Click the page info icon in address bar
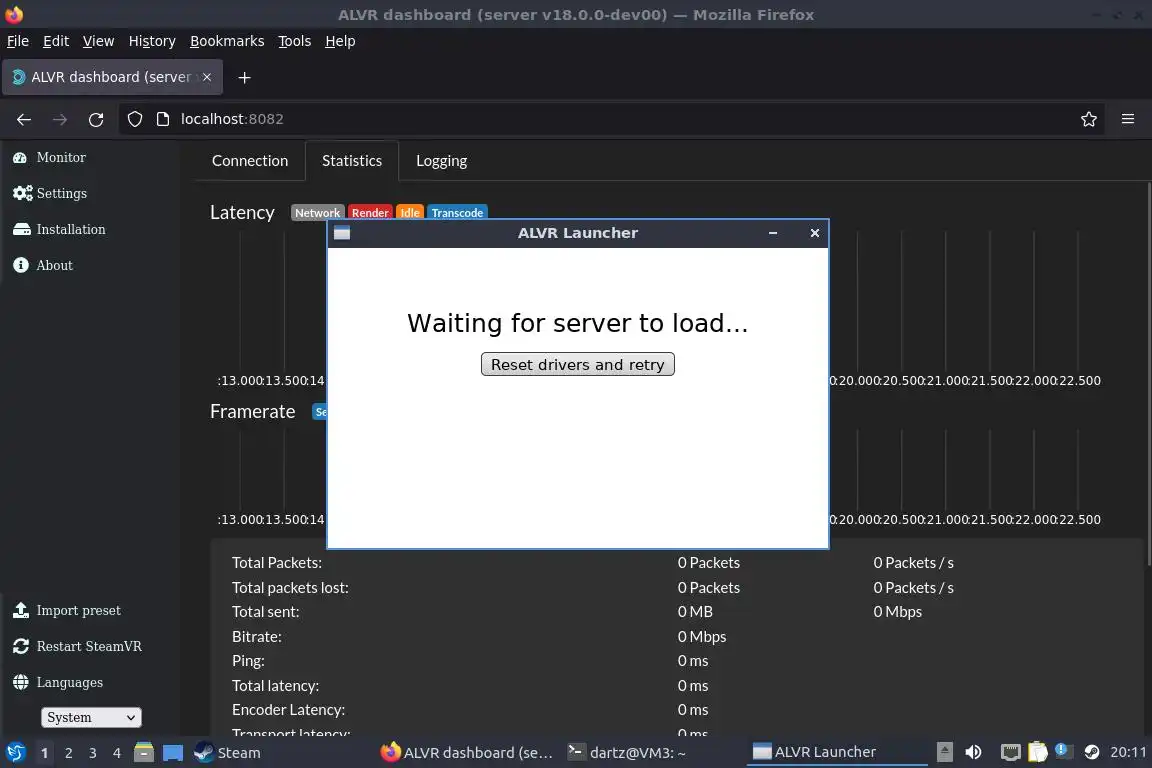This screenshot has height=768, width=1152. (x=163, y=119)
